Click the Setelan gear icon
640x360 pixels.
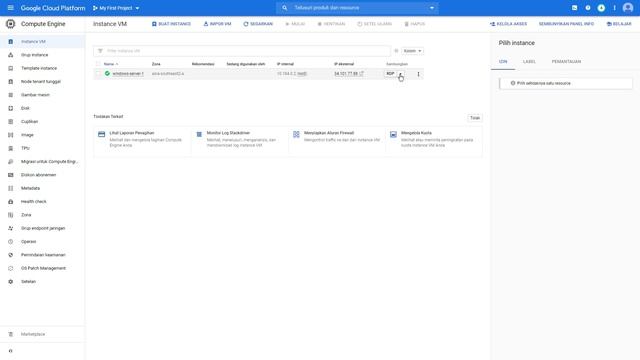(x=11, y=282)
